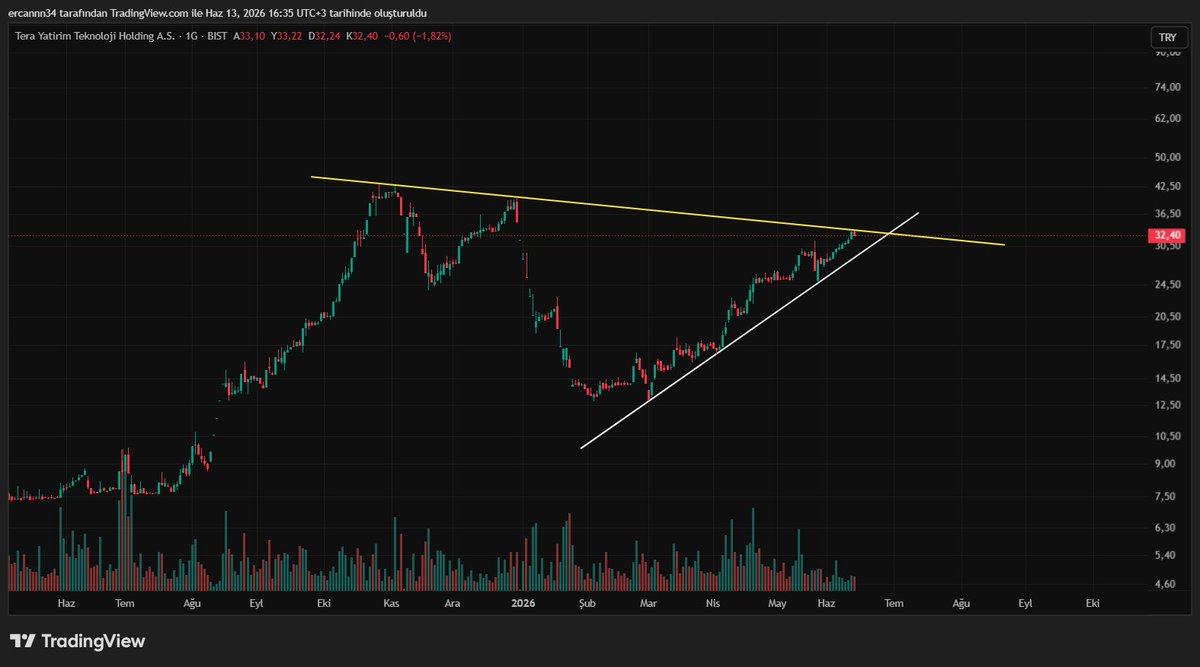The image size is (1200, 667).
Task: Click the 12,50 price axis label
Action: pyautogui.click(x=1168, y=404)
